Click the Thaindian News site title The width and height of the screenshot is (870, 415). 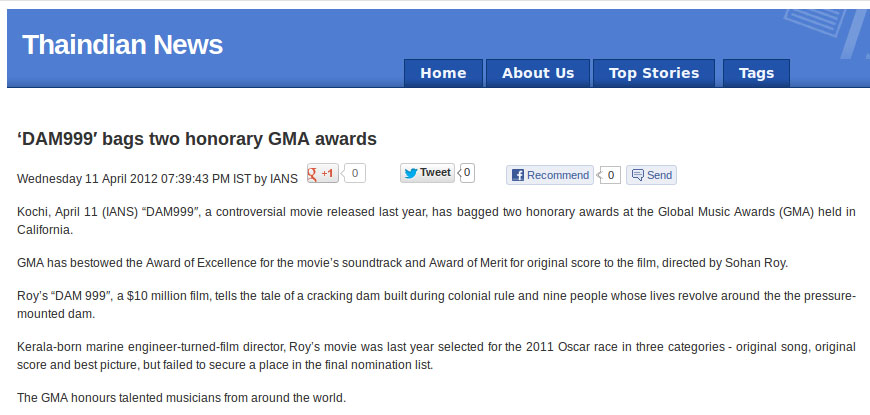[x=122, y=45]
